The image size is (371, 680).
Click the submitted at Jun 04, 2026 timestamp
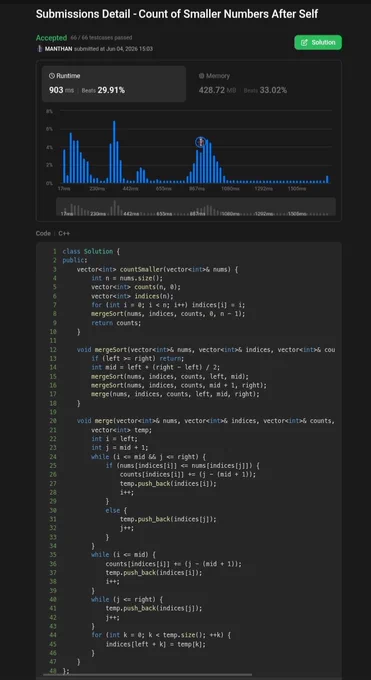click(113, 49)
